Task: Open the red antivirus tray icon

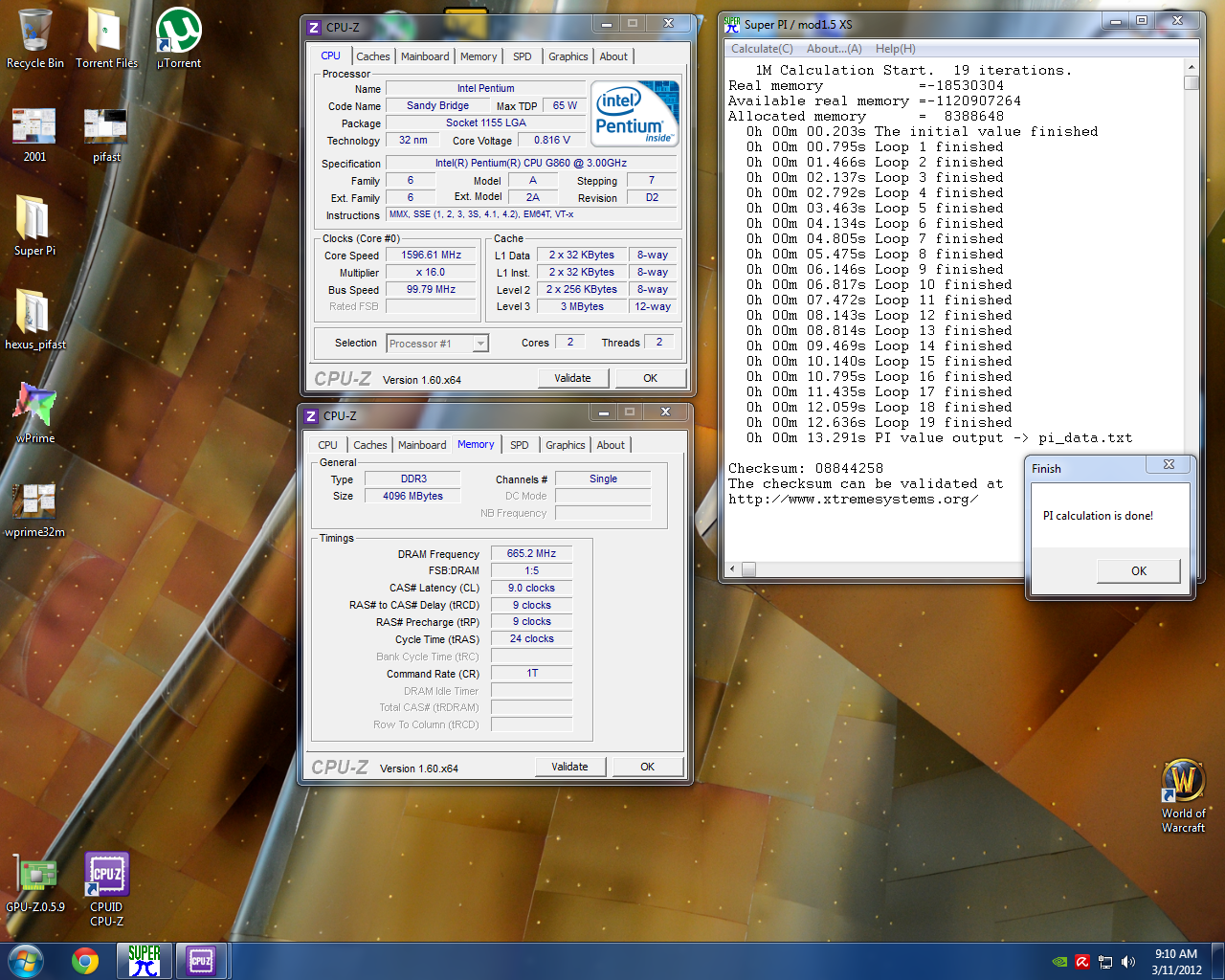Action: tap(1082, 962)
